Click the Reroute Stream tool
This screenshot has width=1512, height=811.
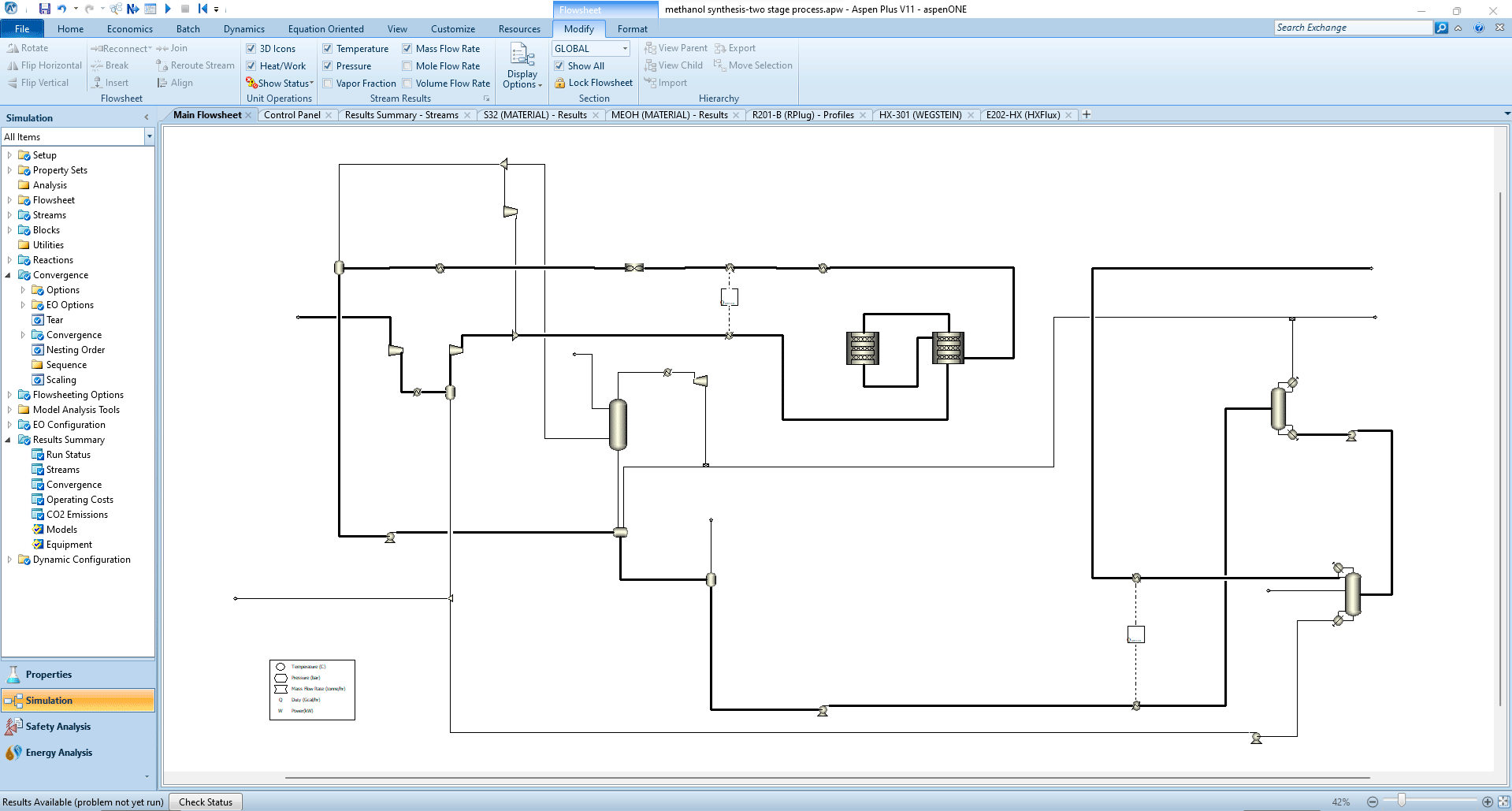(195, 65)
